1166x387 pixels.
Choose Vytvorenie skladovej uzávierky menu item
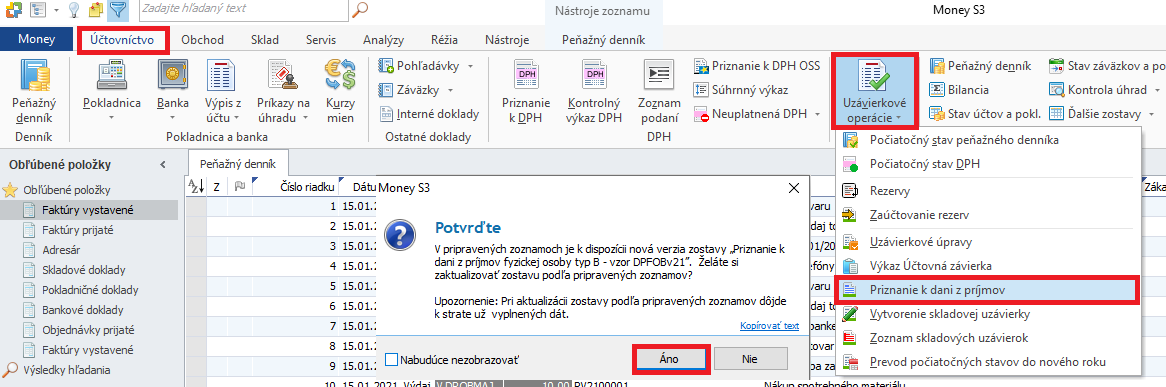point(989,313)
